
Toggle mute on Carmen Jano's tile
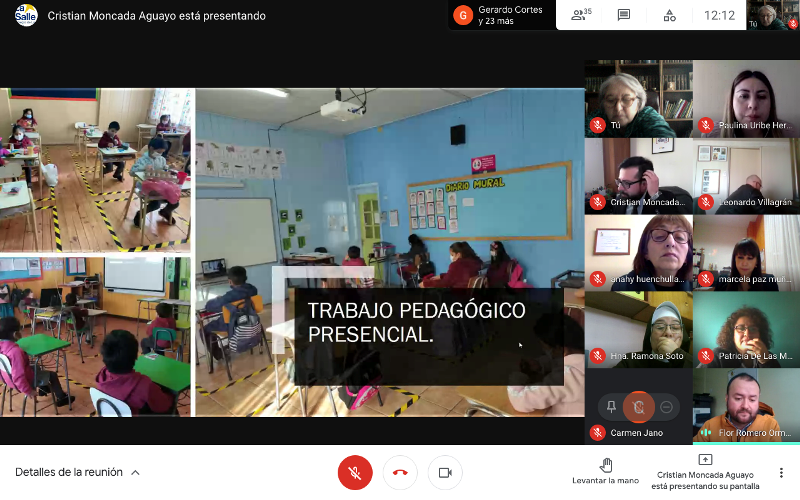coord(638,407)
